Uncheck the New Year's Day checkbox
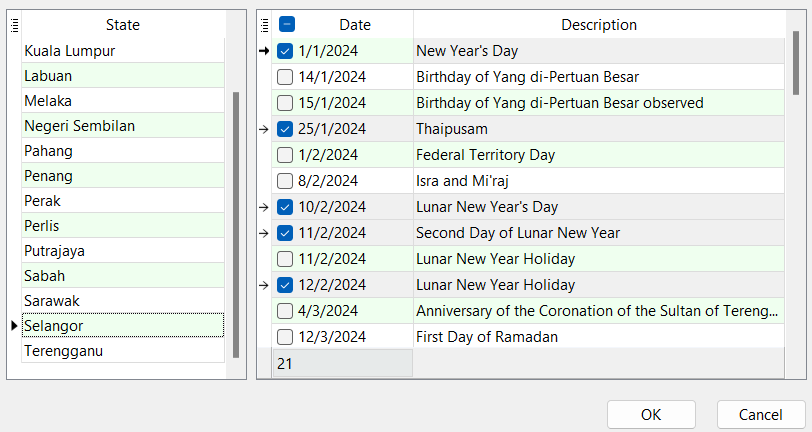The image size is (812, 432). (285, 51)
